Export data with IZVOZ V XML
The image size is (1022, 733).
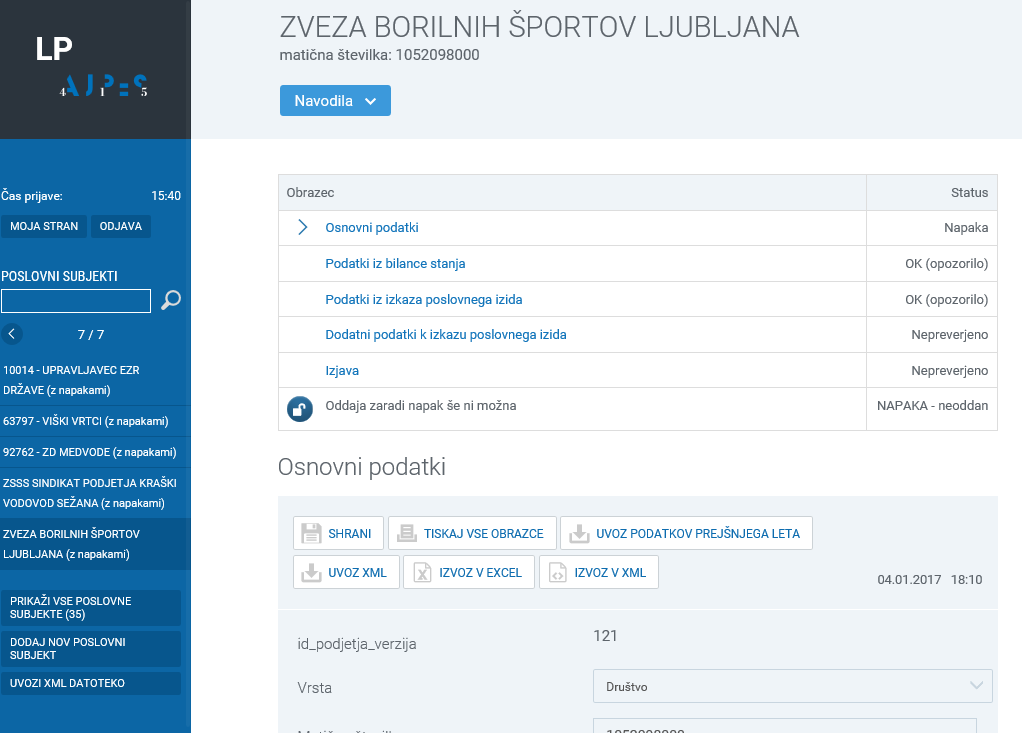click(x=598, y=572)
